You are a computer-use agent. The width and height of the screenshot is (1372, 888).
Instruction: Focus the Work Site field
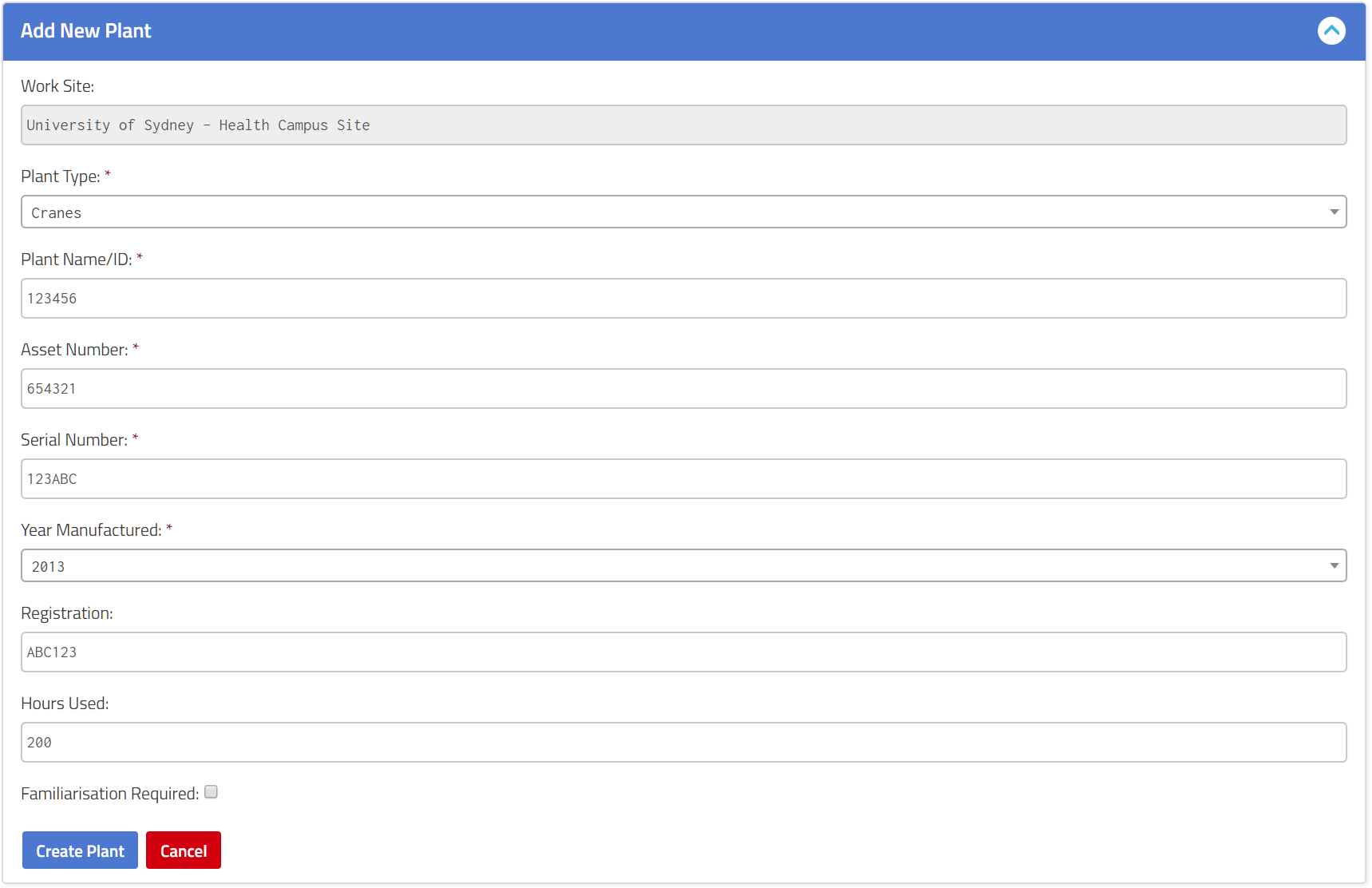(x=683, y=125)
